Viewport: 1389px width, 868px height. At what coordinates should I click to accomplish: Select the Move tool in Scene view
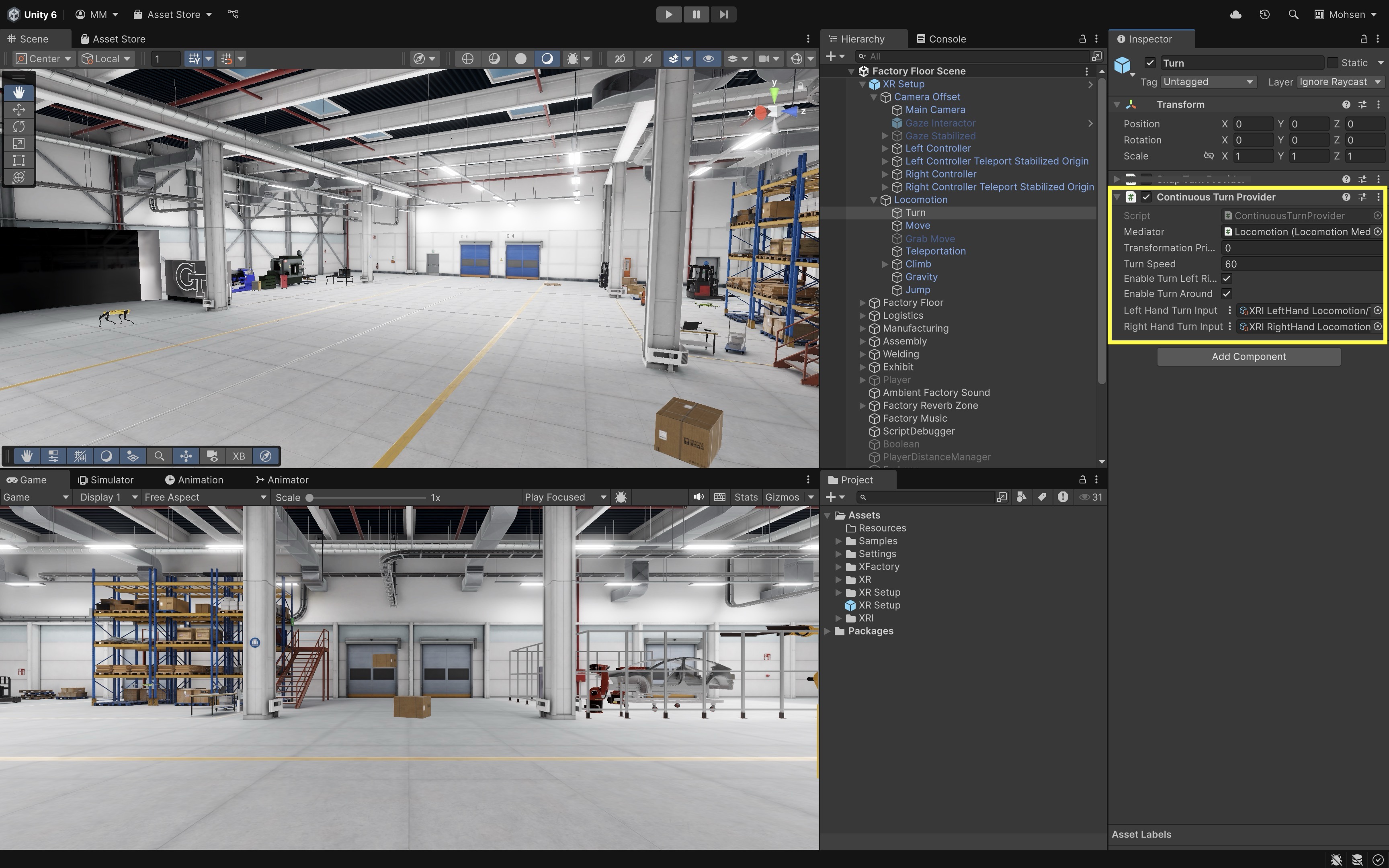(18, 109)
